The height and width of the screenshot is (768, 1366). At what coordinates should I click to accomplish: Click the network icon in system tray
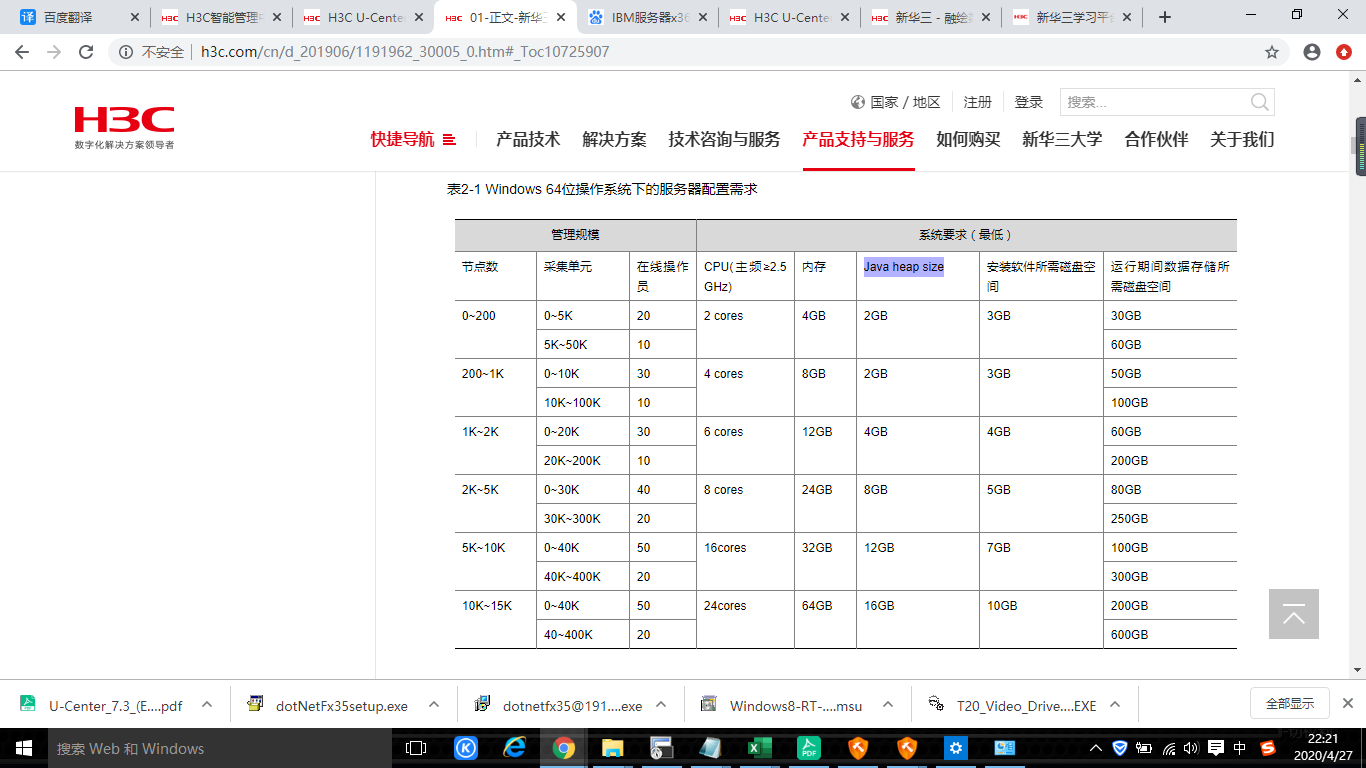[1167, 748]
